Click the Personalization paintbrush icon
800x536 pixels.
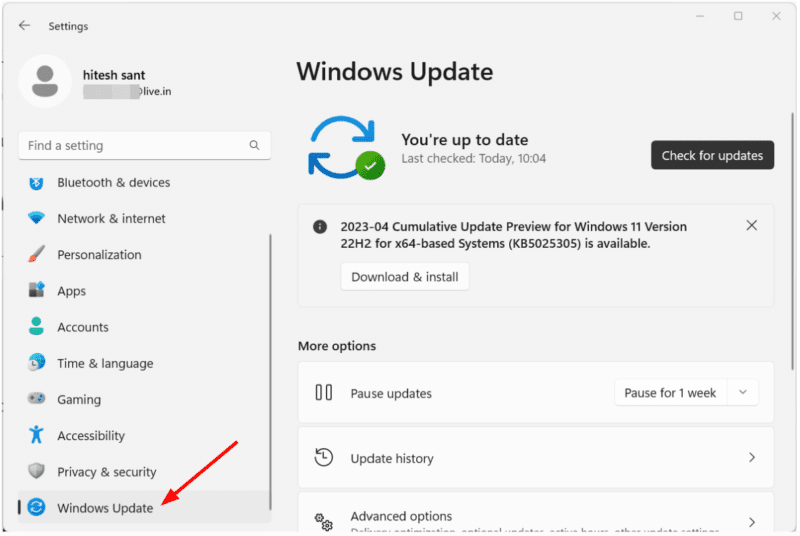click(36, 254)
